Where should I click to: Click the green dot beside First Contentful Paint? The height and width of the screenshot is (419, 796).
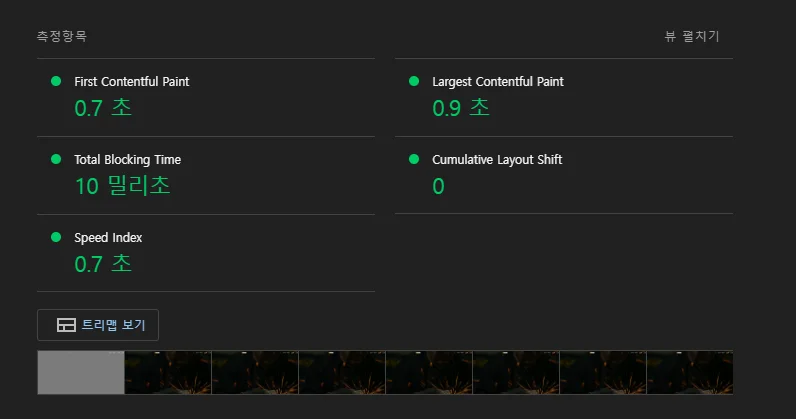[x=56, y=81]
